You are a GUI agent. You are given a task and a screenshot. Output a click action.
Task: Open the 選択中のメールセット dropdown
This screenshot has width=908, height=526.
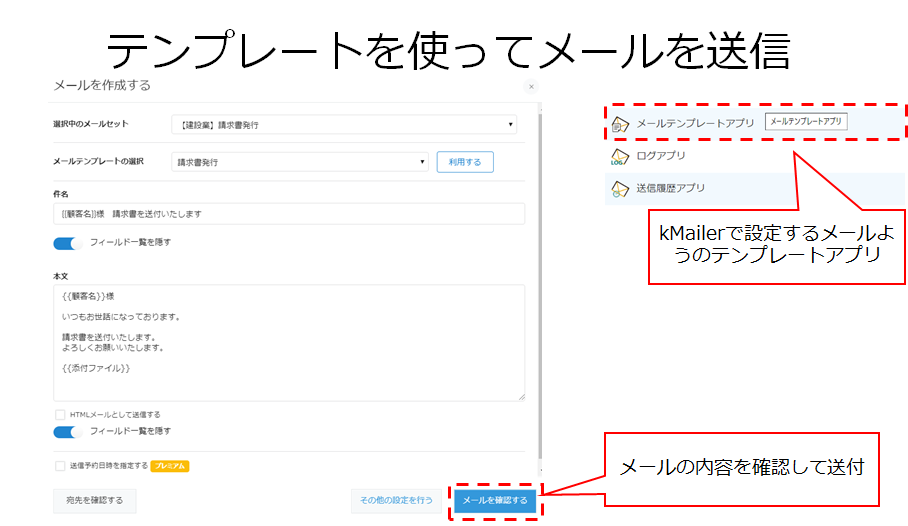point(344,125)
